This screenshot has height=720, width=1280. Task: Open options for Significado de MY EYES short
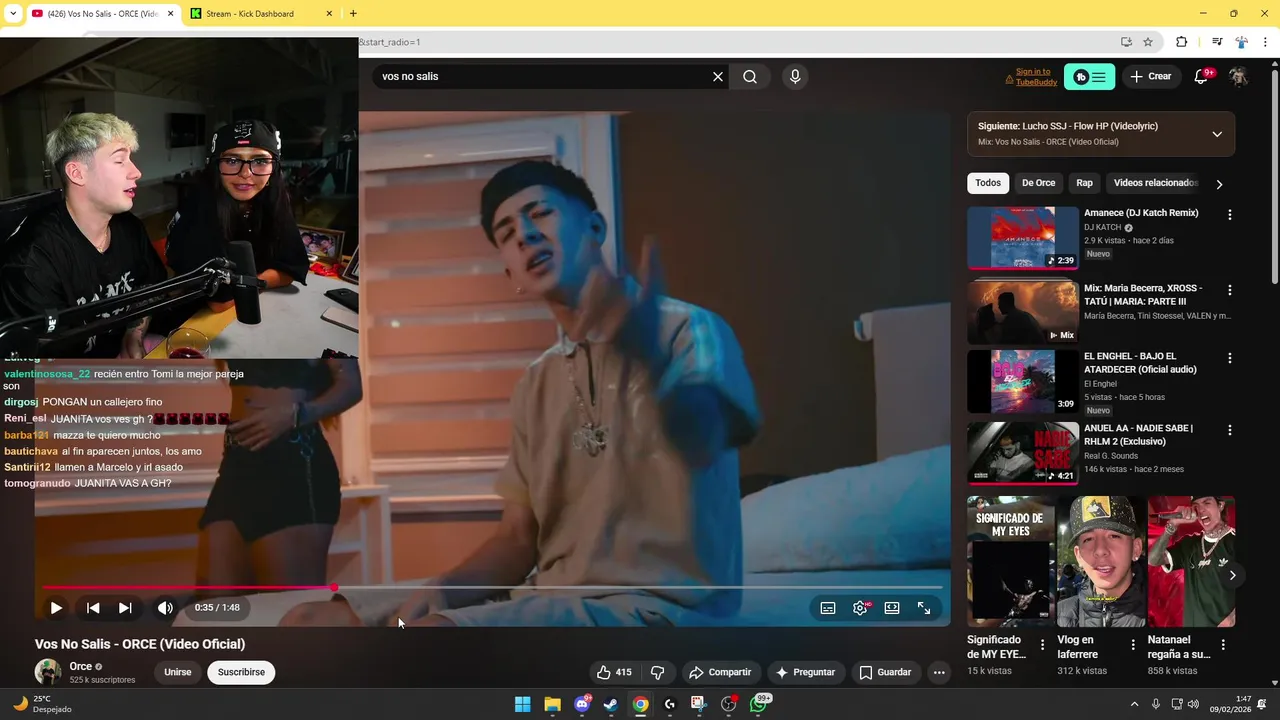click(1042, 645)
